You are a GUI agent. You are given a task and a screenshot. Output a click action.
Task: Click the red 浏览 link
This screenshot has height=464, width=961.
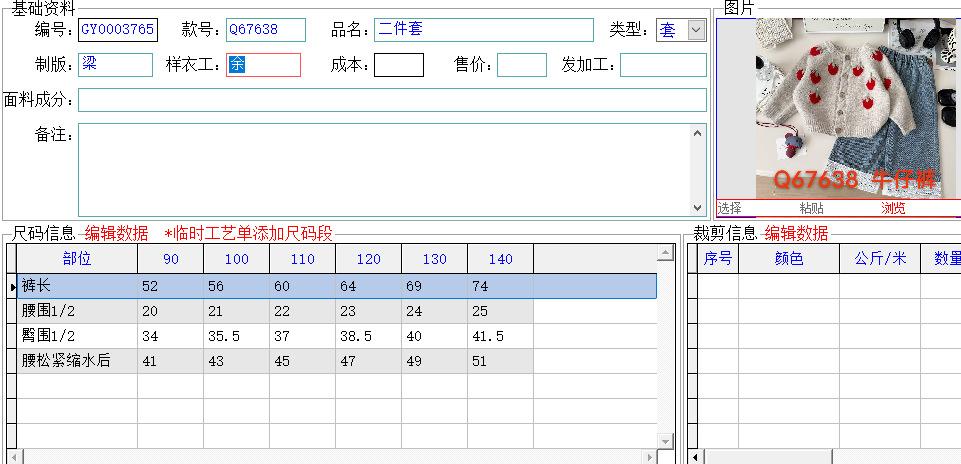click(893, 208)
